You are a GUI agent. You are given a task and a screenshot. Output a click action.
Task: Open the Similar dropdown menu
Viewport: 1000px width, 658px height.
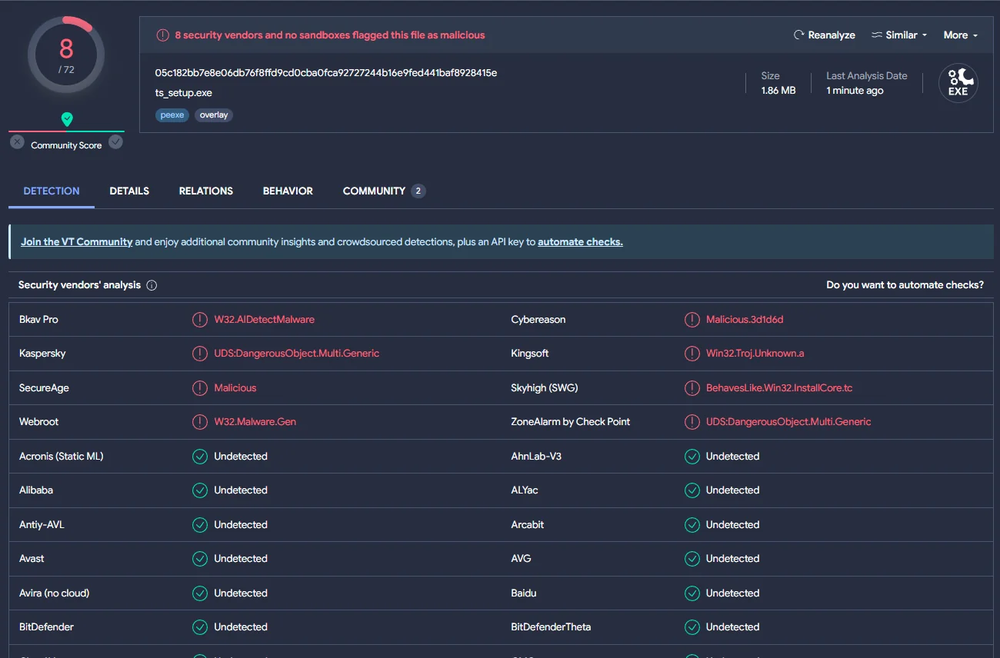point(899,35)
